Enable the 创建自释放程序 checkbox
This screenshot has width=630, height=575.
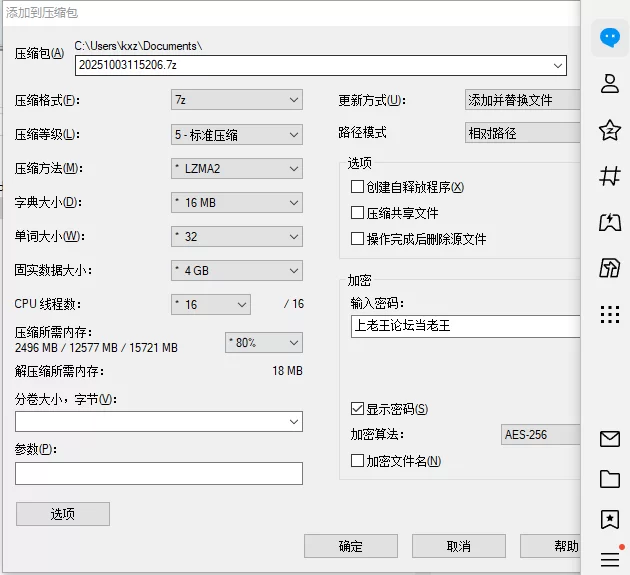tap(357, 187)
